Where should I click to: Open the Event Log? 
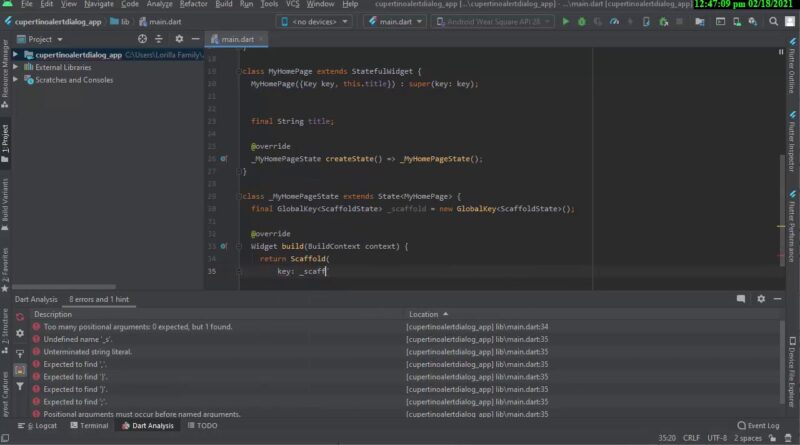click(758, 426)
